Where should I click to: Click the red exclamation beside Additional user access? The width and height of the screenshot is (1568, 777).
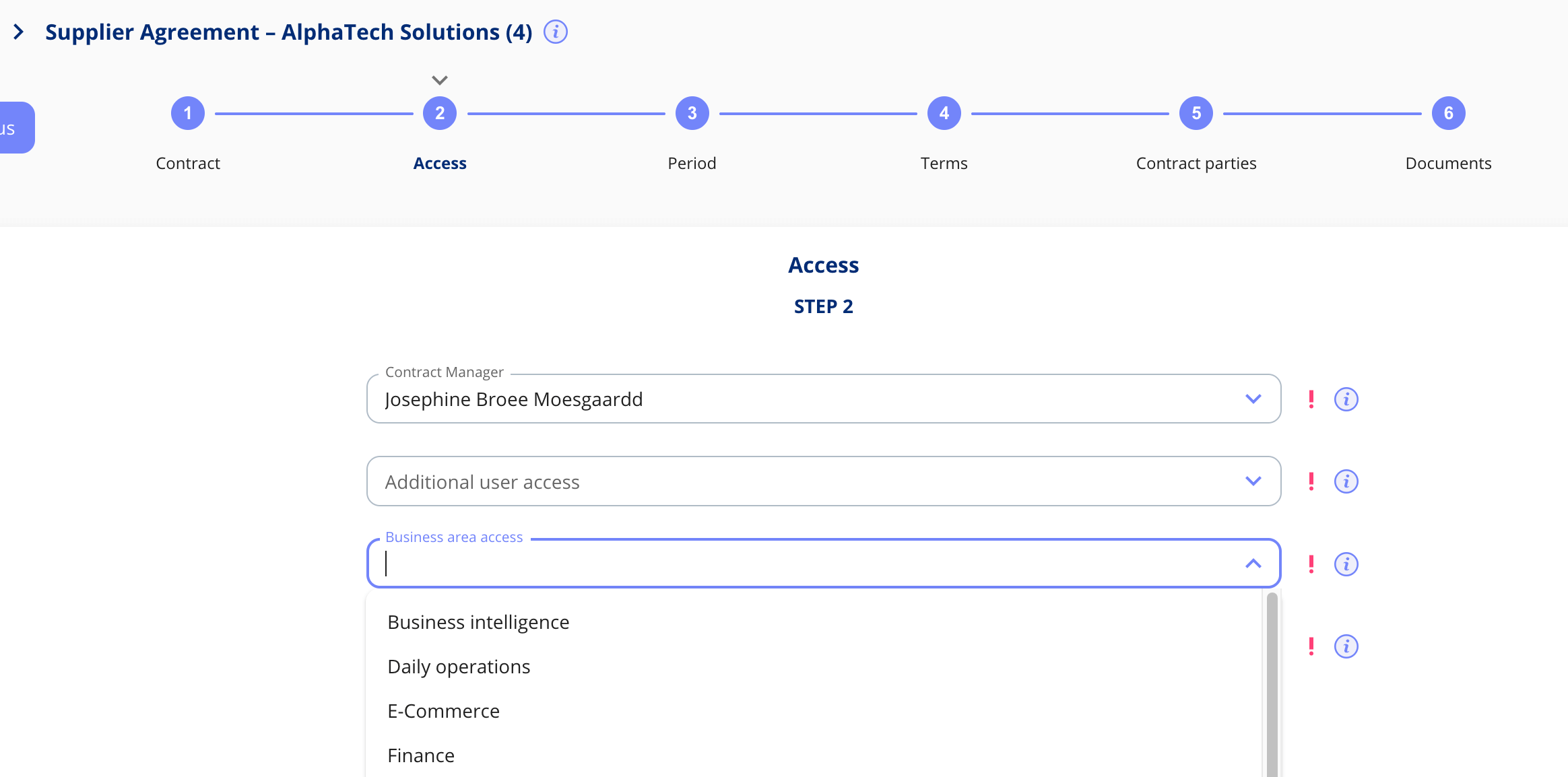(1311, 481)
